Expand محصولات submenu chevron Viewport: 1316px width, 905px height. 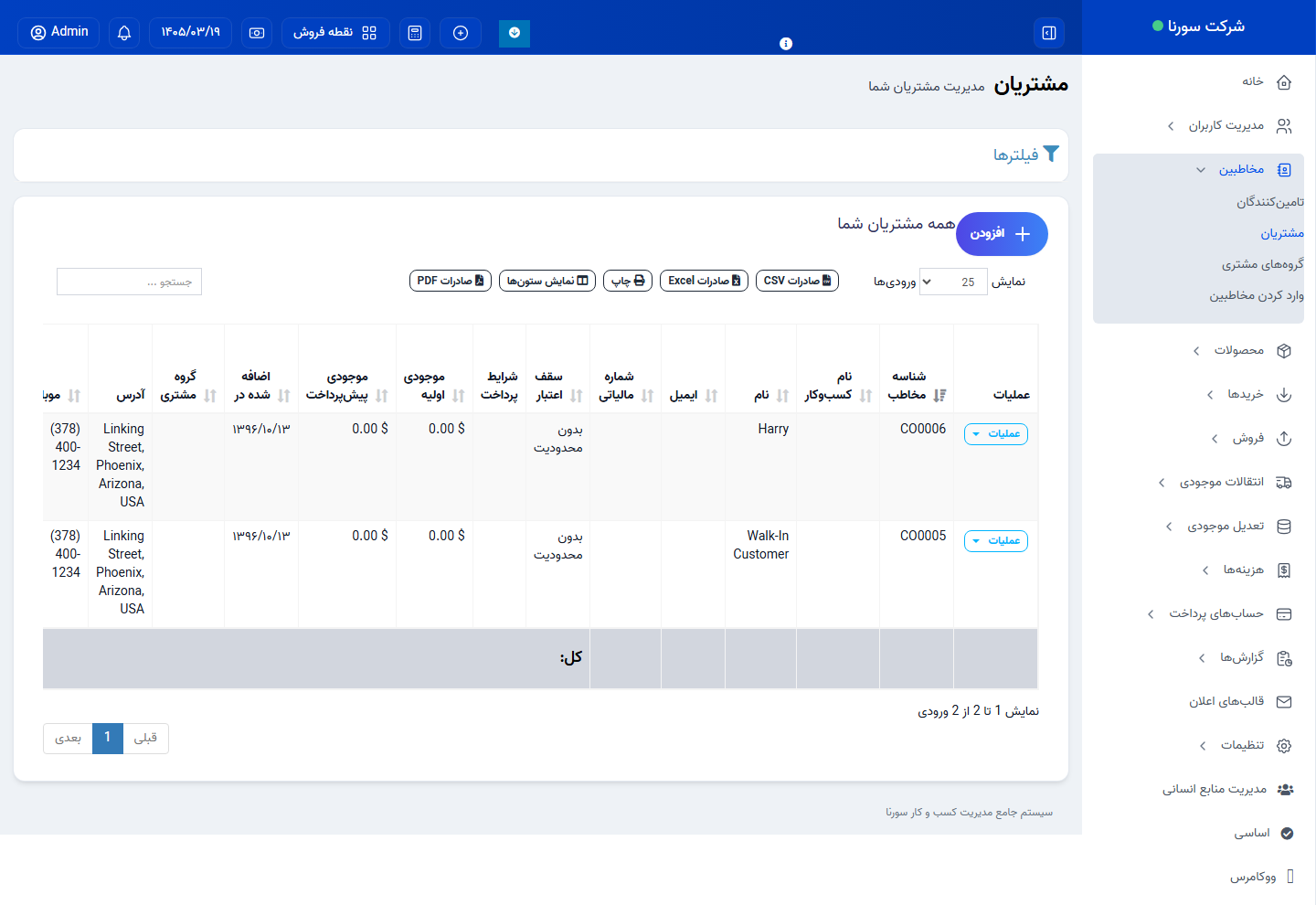(1196, 351)
